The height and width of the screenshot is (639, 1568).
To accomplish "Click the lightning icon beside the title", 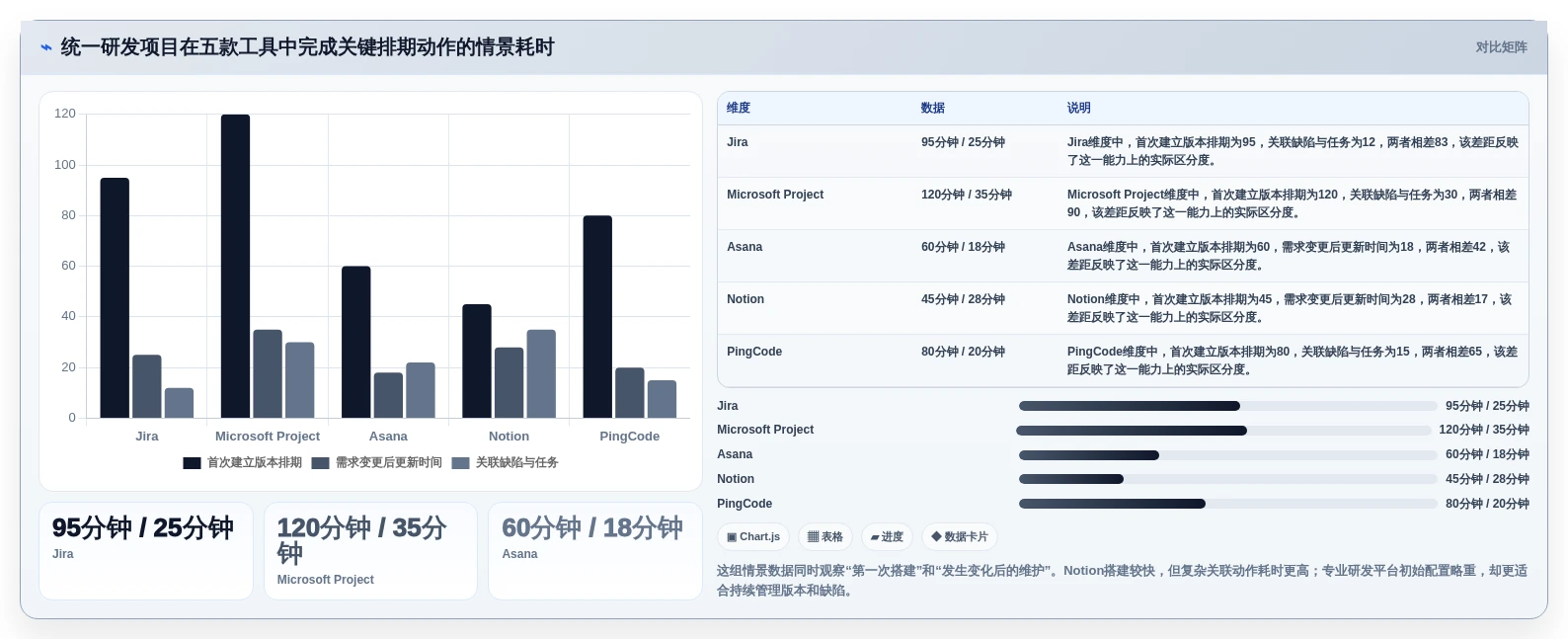I will click(x=45, y=47).
